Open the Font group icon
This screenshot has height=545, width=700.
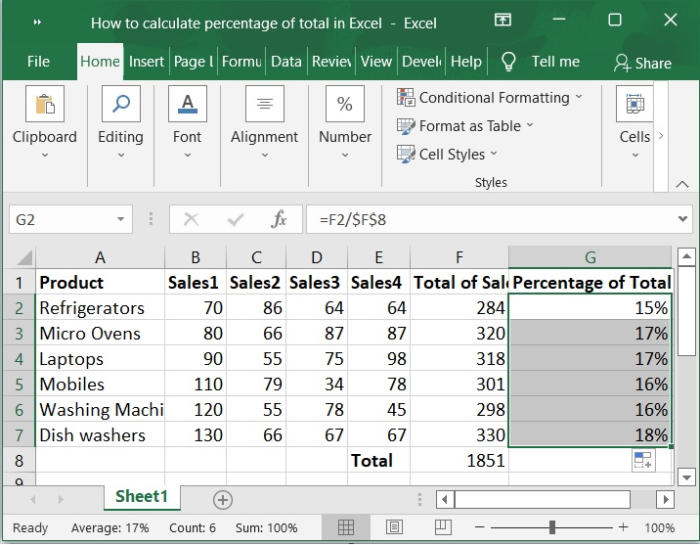click(187, 105)
